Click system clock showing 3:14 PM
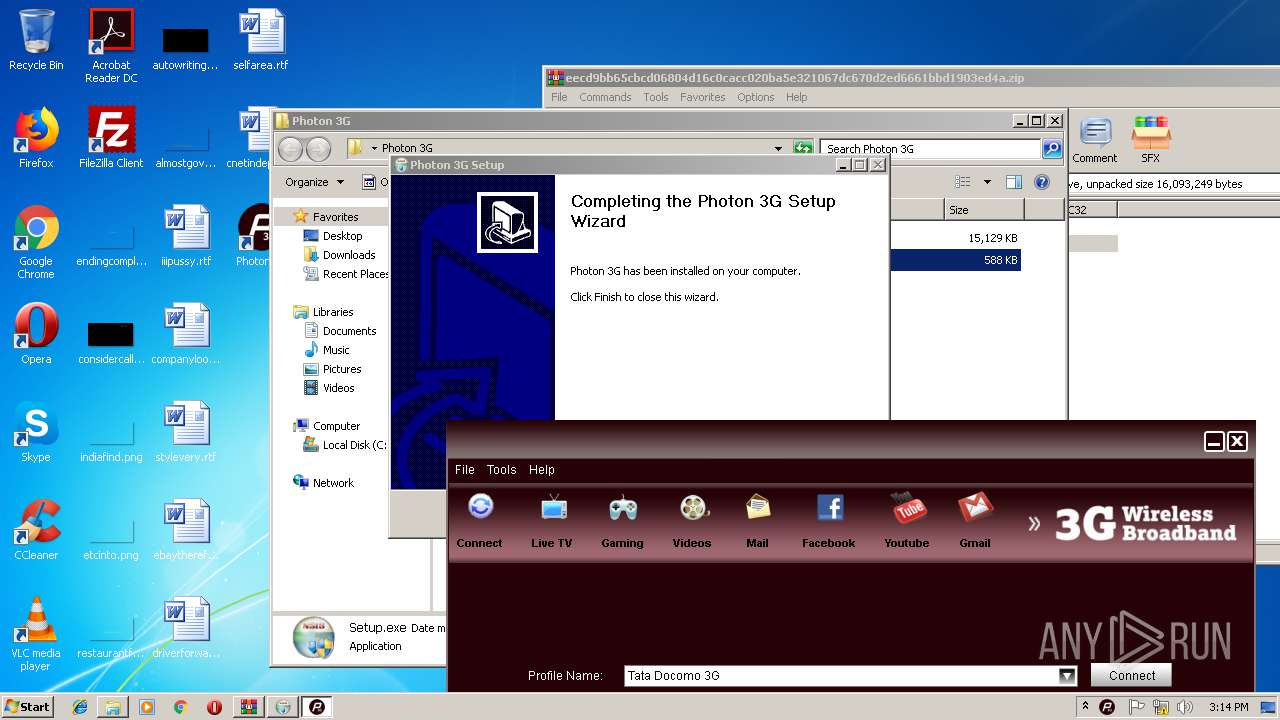Viewport: 1280px width, 720px height. [1228, 707]
